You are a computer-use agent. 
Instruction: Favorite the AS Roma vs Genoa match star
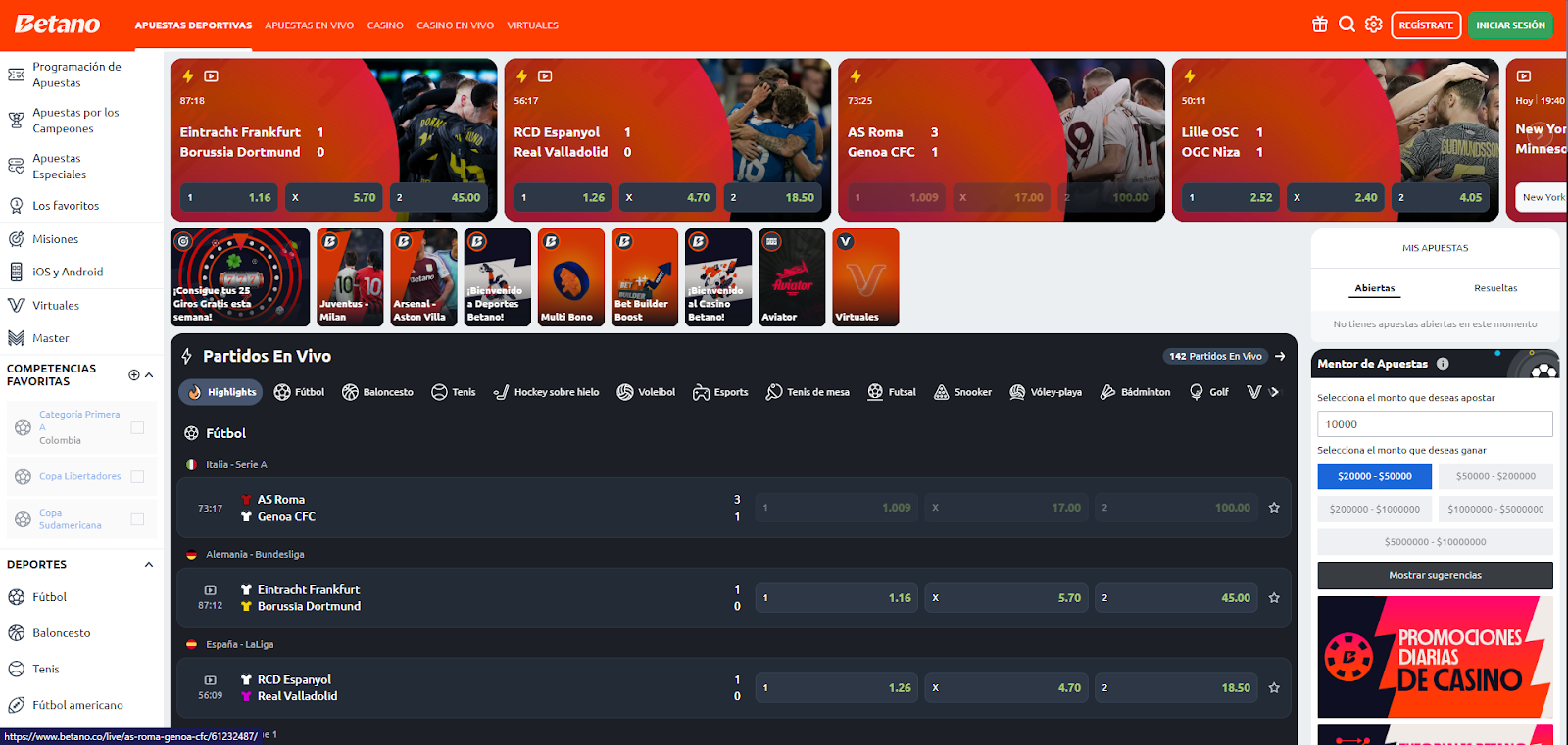click(x=1274, y=508)
